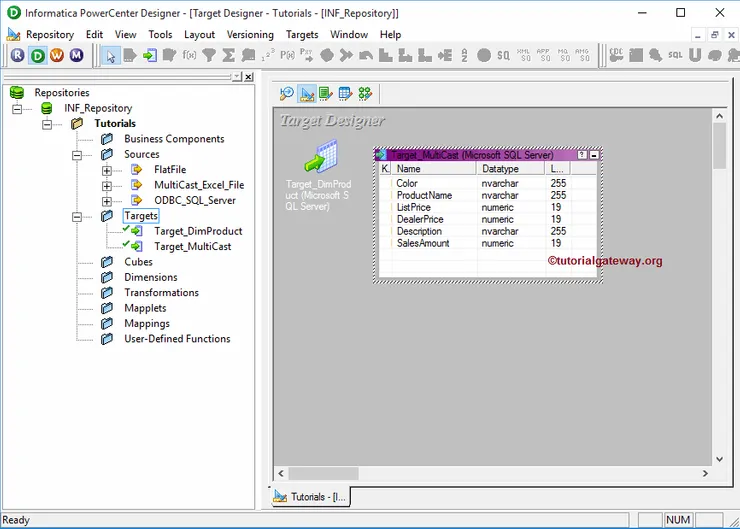Click the SQL transformation toolbar icon
Viewport: 740px width, 529px height.
(675, 55)
